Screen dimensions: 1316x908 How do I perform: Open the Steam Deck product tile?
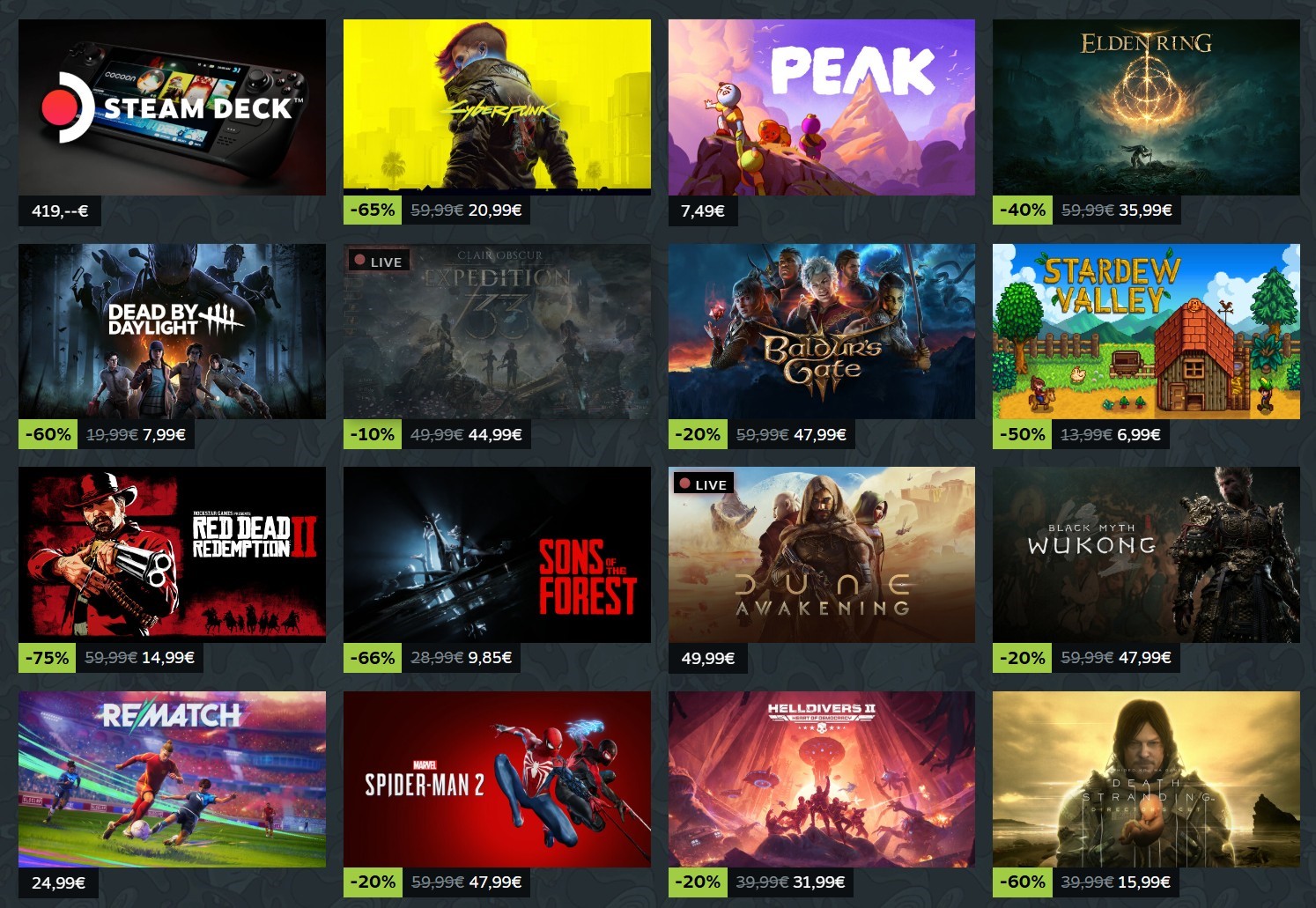(172, 107)
